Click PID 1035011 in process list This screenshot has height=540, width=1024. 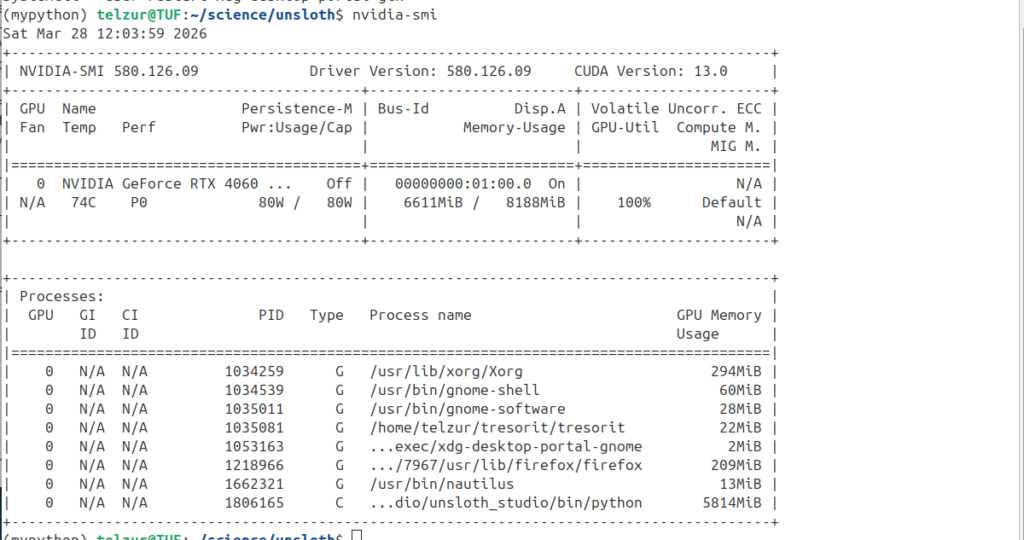pyautogui.click(x=254, y=409)
